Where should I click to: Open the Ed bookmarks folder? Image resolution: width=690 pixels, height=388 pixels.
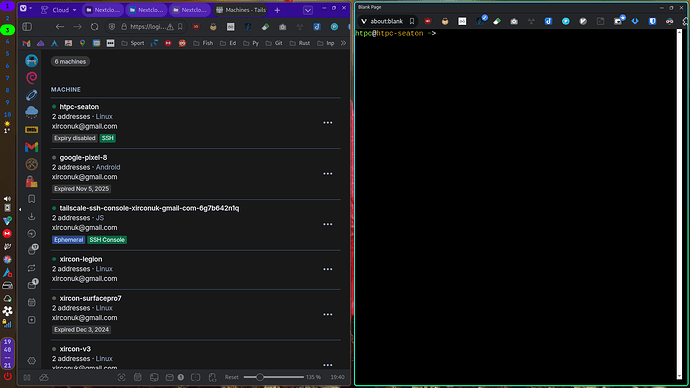click(x=228, y=43)
